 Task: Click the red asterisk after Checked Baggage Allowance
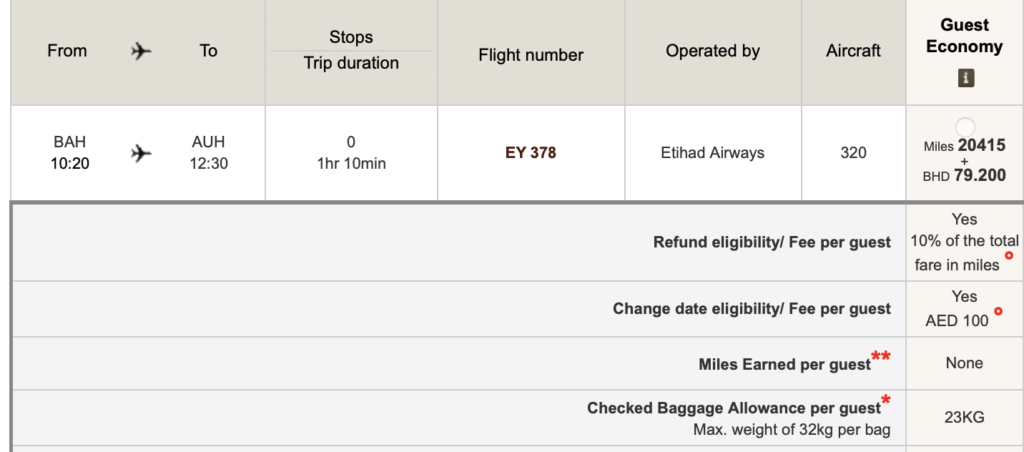(x=886, y=401)
